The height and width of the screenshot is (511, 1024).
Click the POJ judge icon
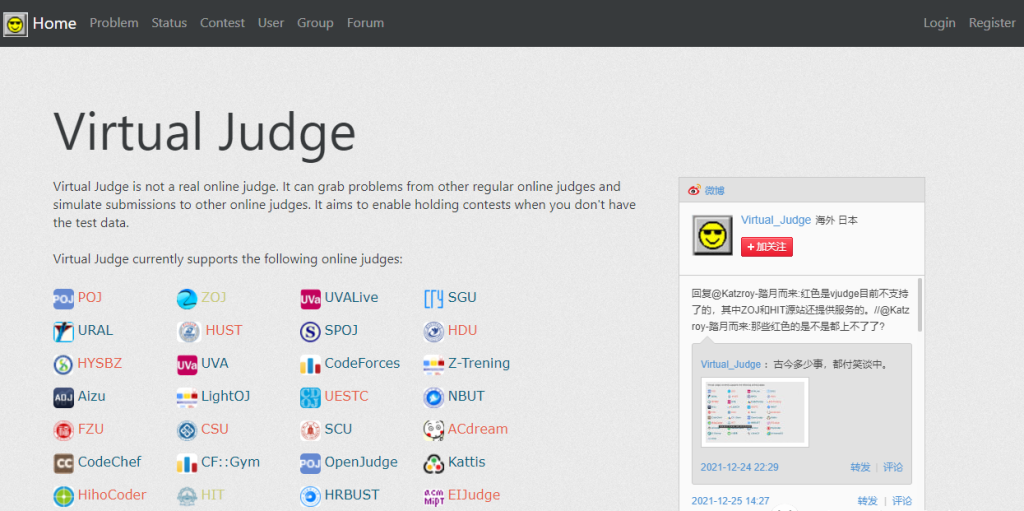pyautogui.click(x=63, y=299)
